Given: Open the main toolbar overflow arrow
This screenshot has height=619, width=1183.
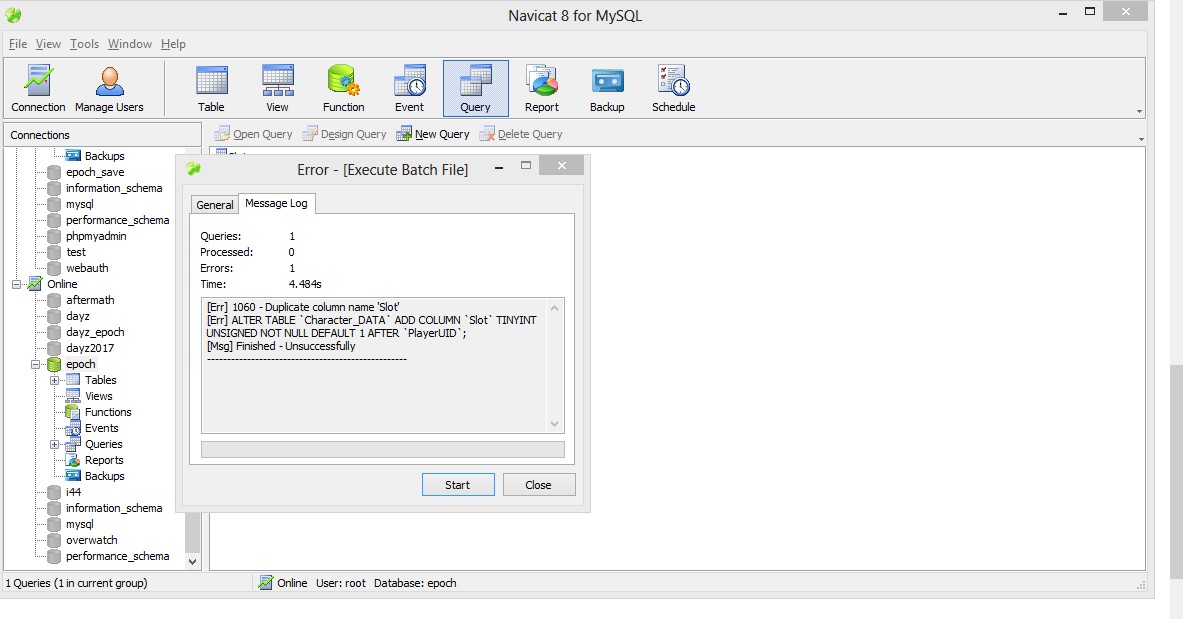Looking at the screenshot, I should click(1139, 112).
